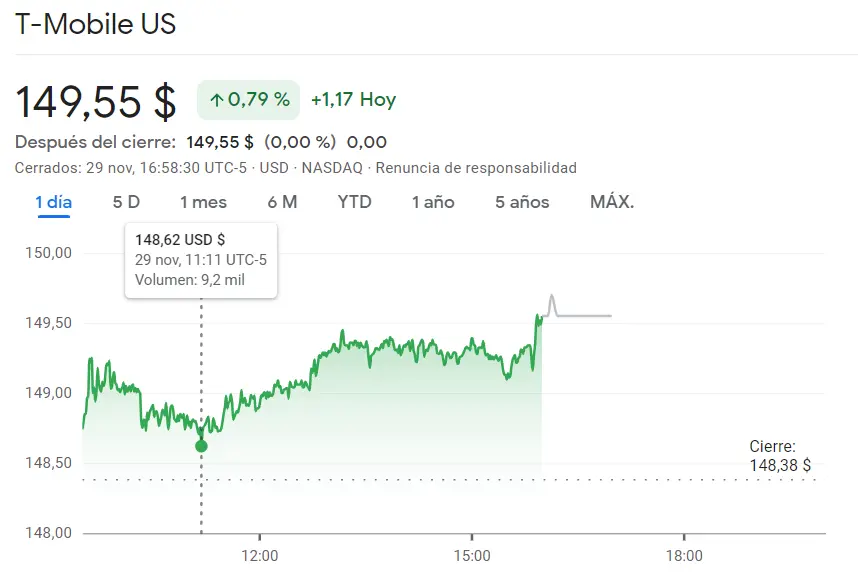858x576 pixels.
Task: Click the 148,62 USD tooltip box
Action: [x=200, y=259]
